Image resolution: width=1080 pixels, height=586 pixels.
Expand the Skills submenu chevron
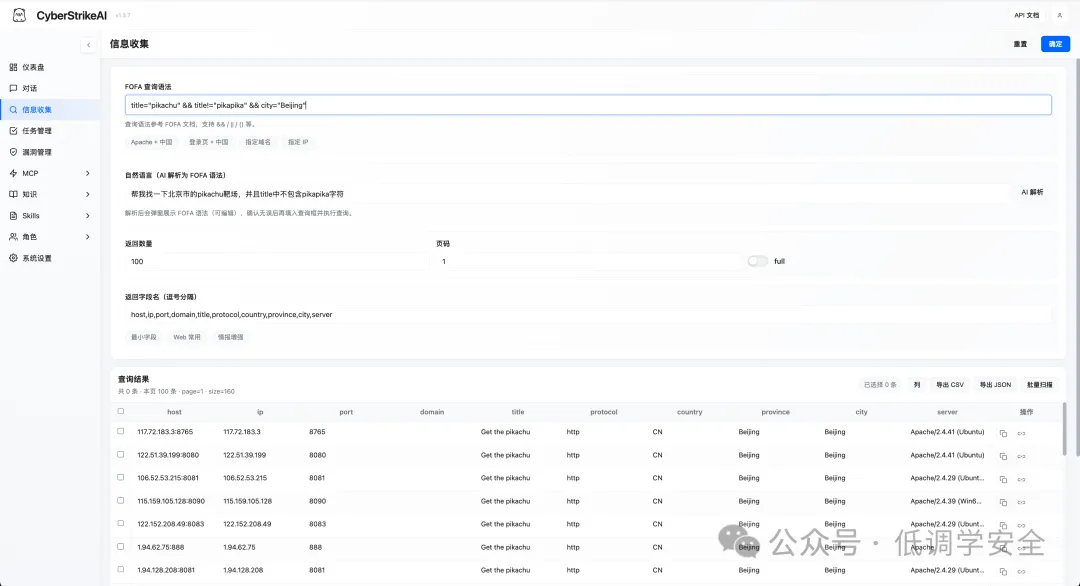point(87,216)
